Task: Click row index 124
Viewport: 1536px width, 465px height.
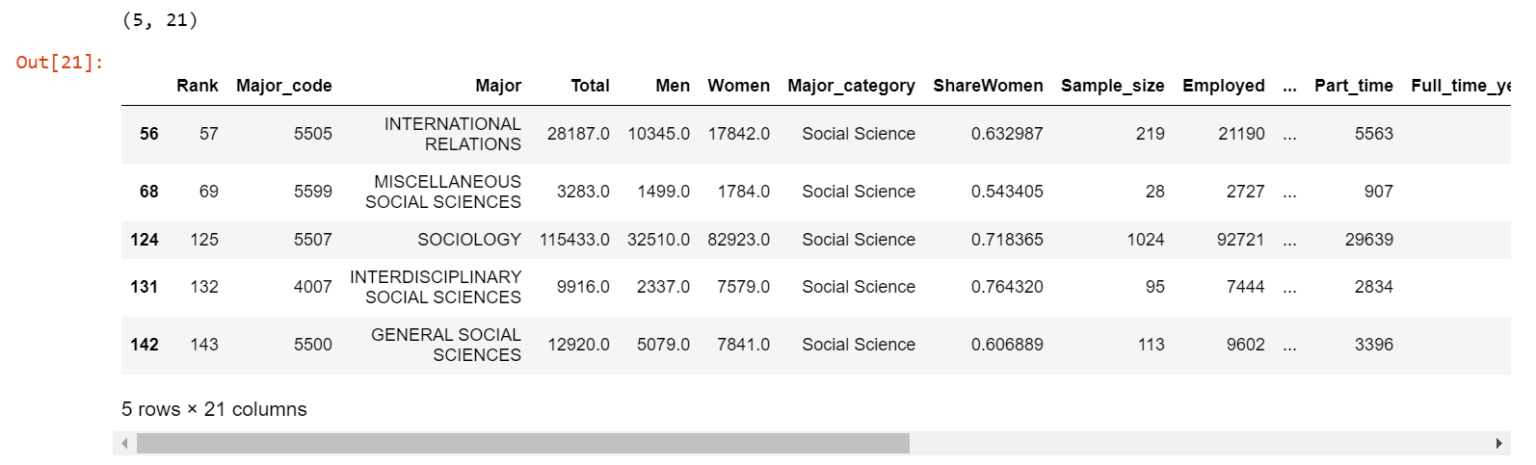Action: point(145,240)
